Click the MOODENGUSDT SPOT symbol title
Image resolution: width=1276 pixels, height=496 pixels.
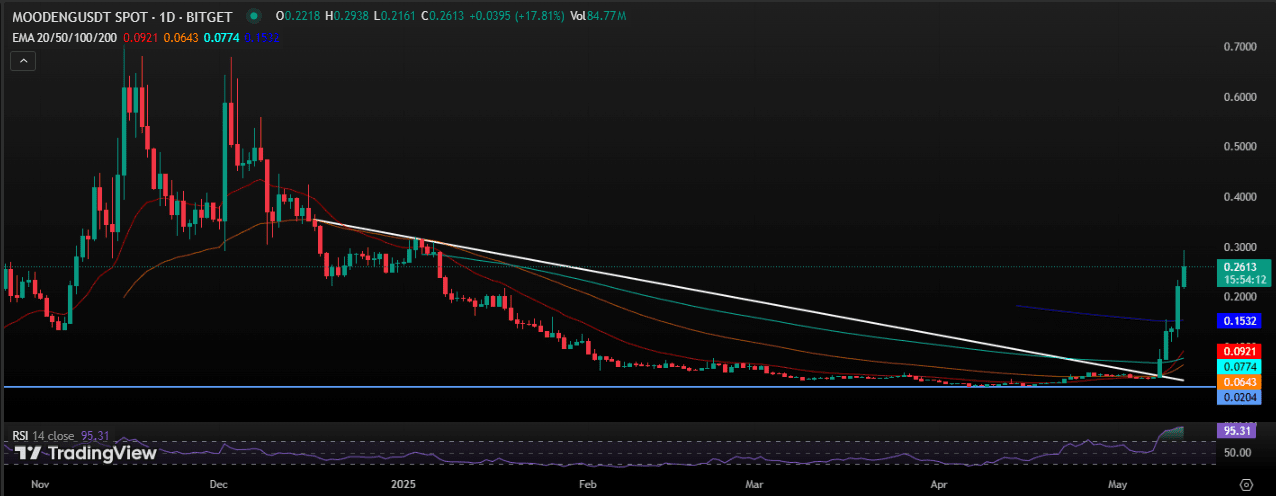[122, 16]
